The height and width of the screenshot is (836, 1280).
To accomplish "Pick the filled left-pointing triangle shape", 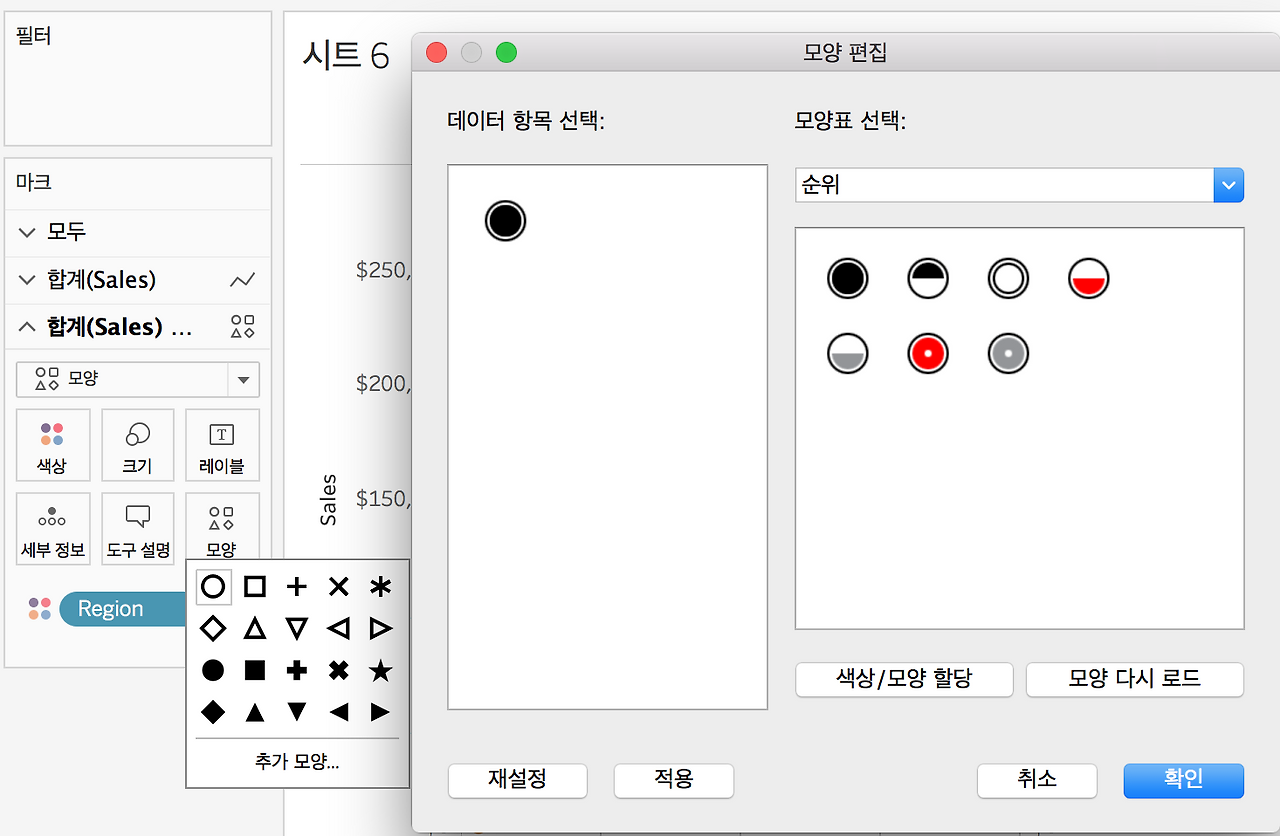I will [x=339, y=712].
